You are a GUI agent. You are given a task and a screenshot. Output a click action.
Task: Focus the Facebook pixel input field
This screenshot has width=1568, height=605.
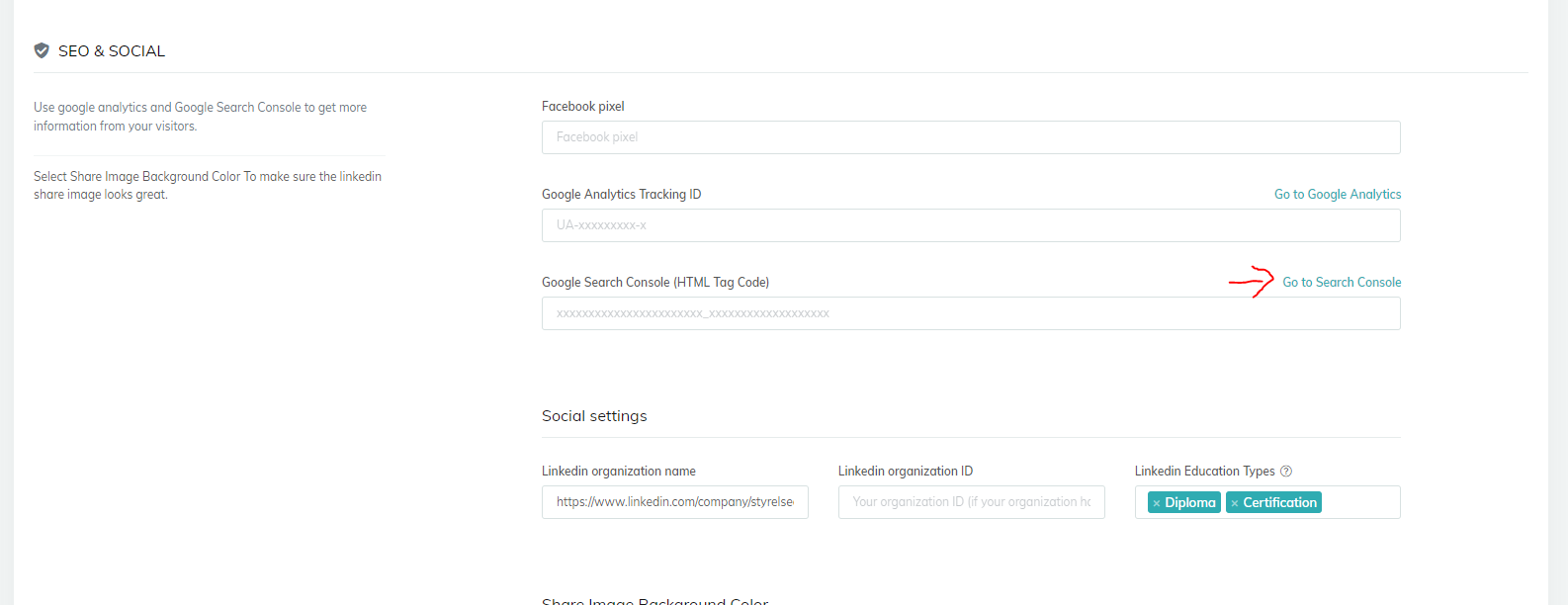point(970,137)
